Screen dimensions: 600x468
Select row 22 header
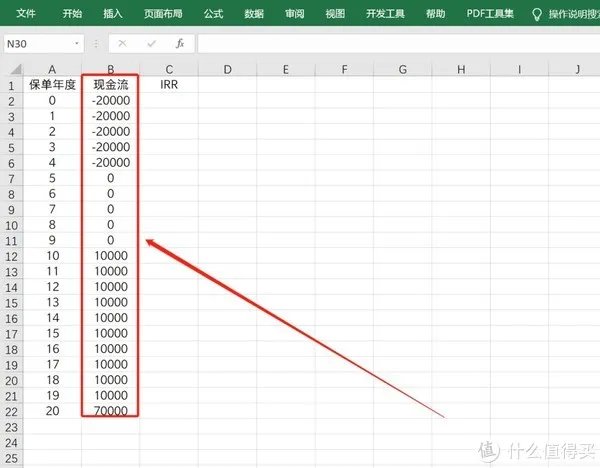(x=11, y=411)
